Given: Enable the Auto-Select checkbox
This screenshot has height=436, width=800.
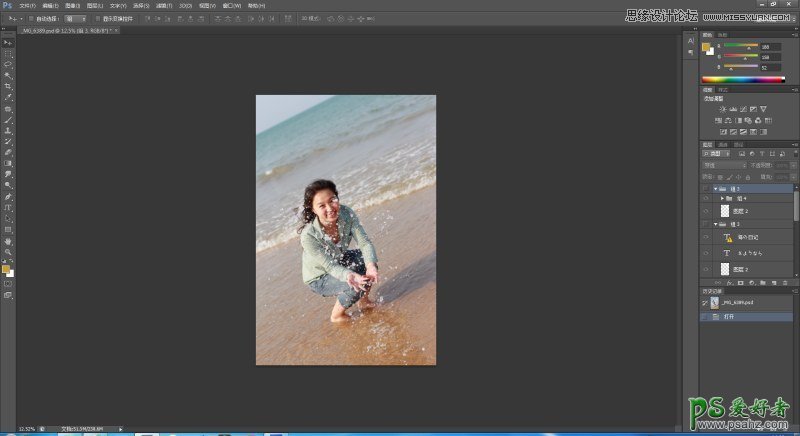Looking at the screenshot, I should pyautogui.click(x=32, y=18).
